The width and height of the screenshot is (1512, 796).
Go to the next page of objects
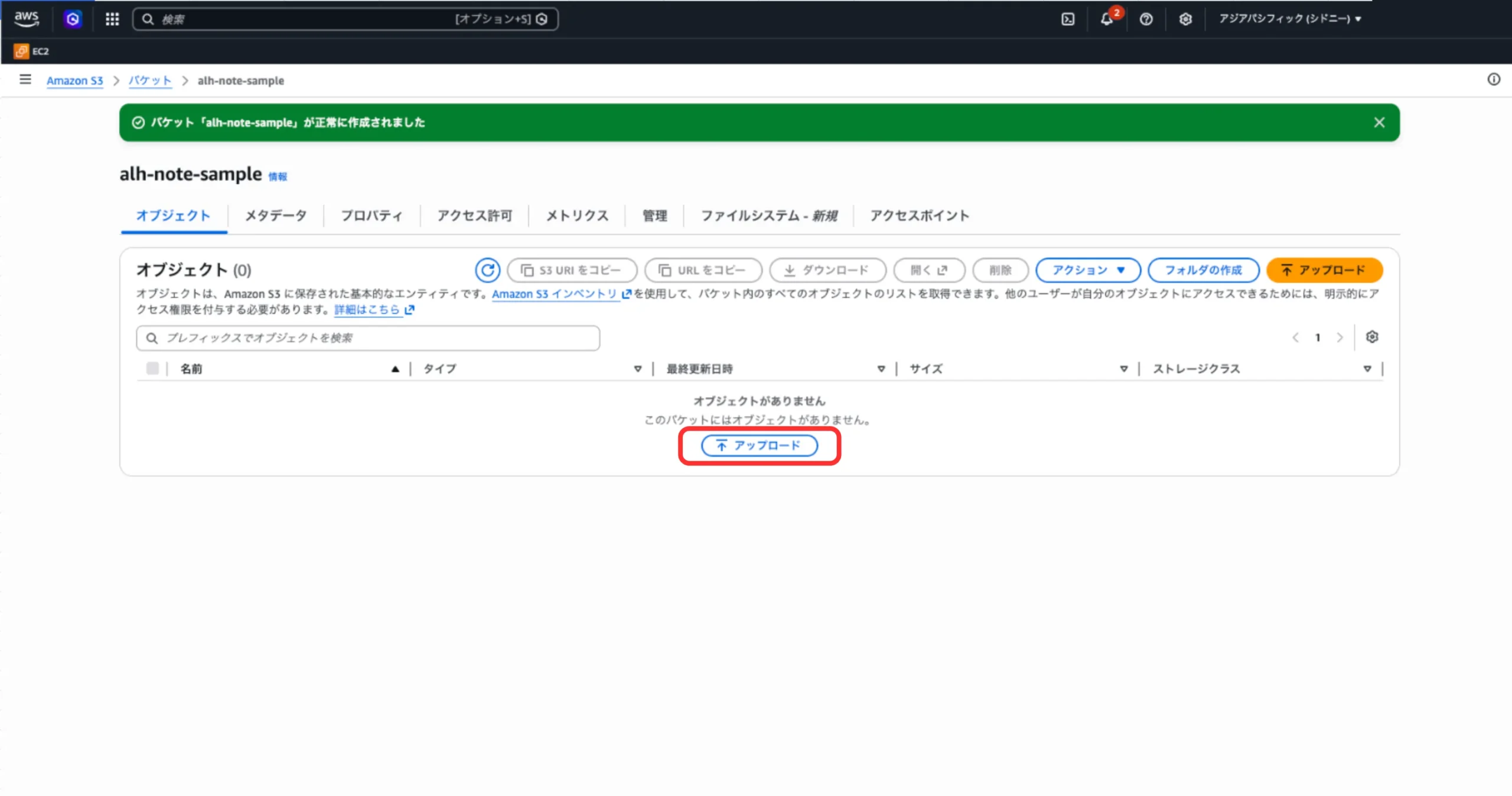coord(1340,337)
